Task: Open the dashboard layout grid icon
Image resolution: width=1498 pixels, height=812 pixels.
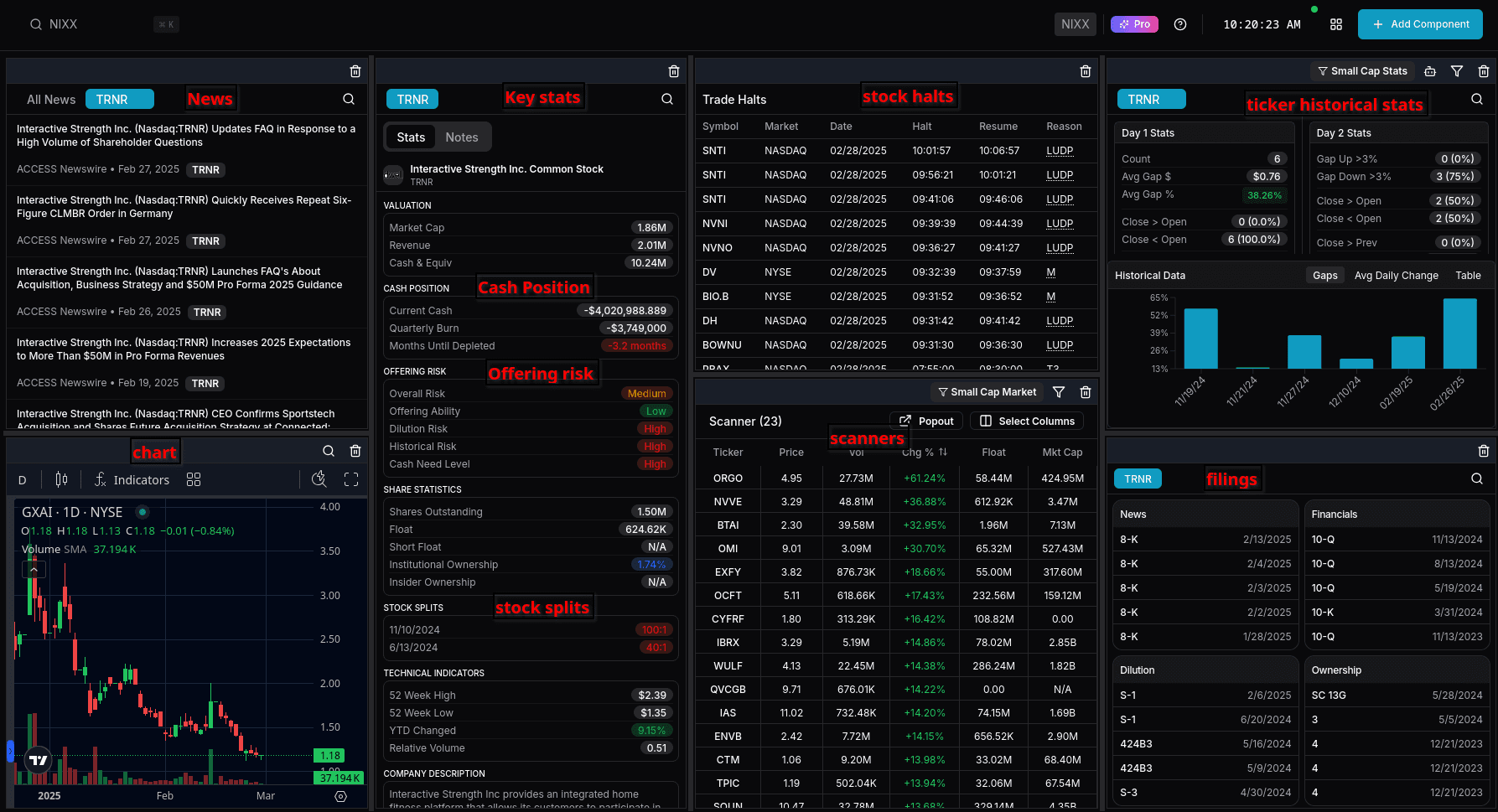Action: pyautogui.click(x=1336, y=24)
